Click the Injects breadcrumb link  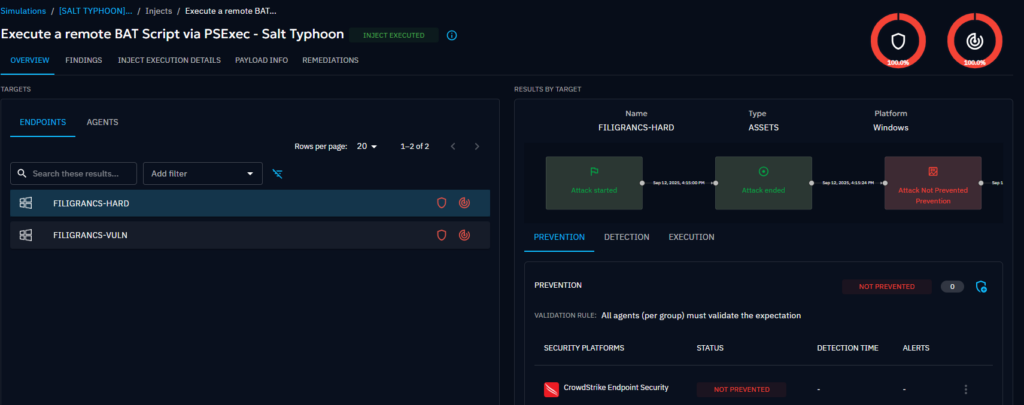(159, 10)
